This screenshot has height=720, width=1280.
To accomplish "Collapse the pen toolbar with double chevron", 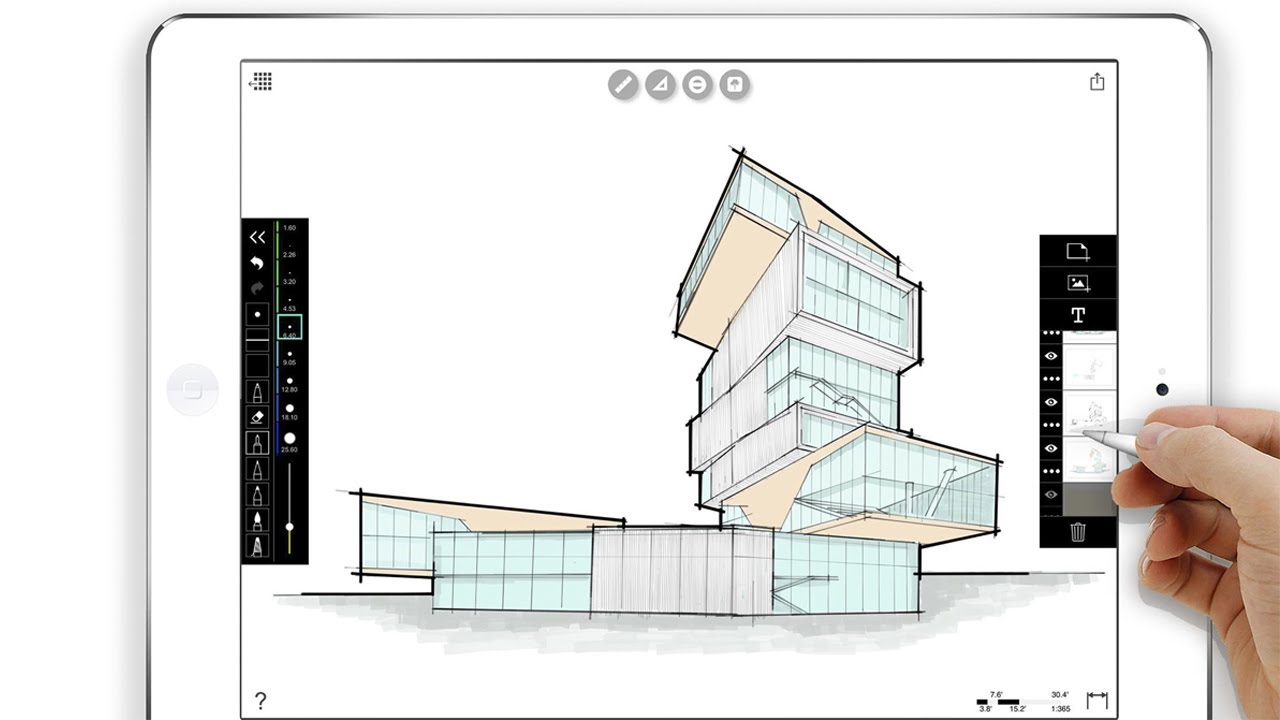I will pyautogui.click(x=257, y=237).
